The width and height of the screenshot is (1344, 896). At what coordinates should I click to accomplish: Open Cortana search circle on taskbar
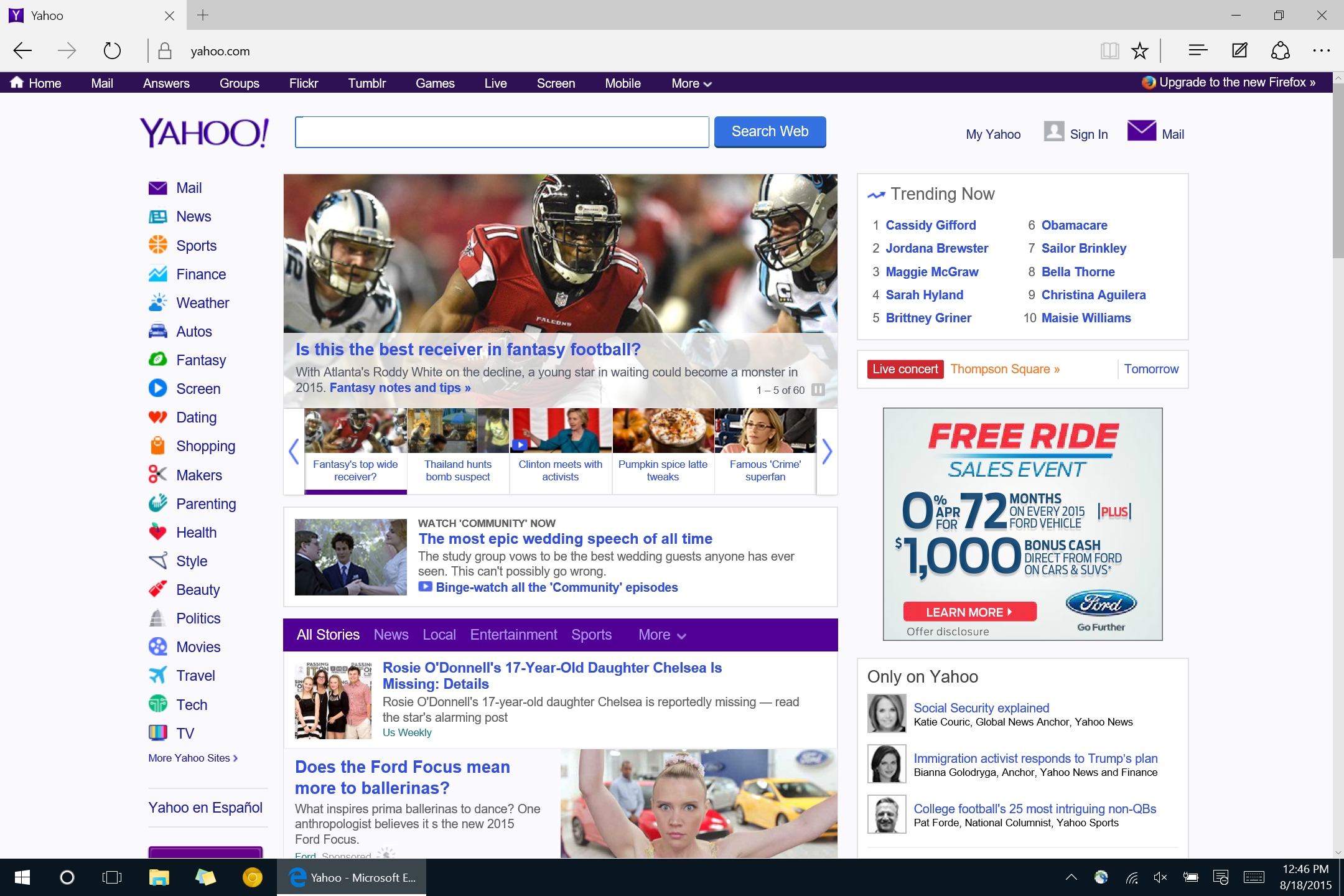pyautogui.click(x=67, y=877)
